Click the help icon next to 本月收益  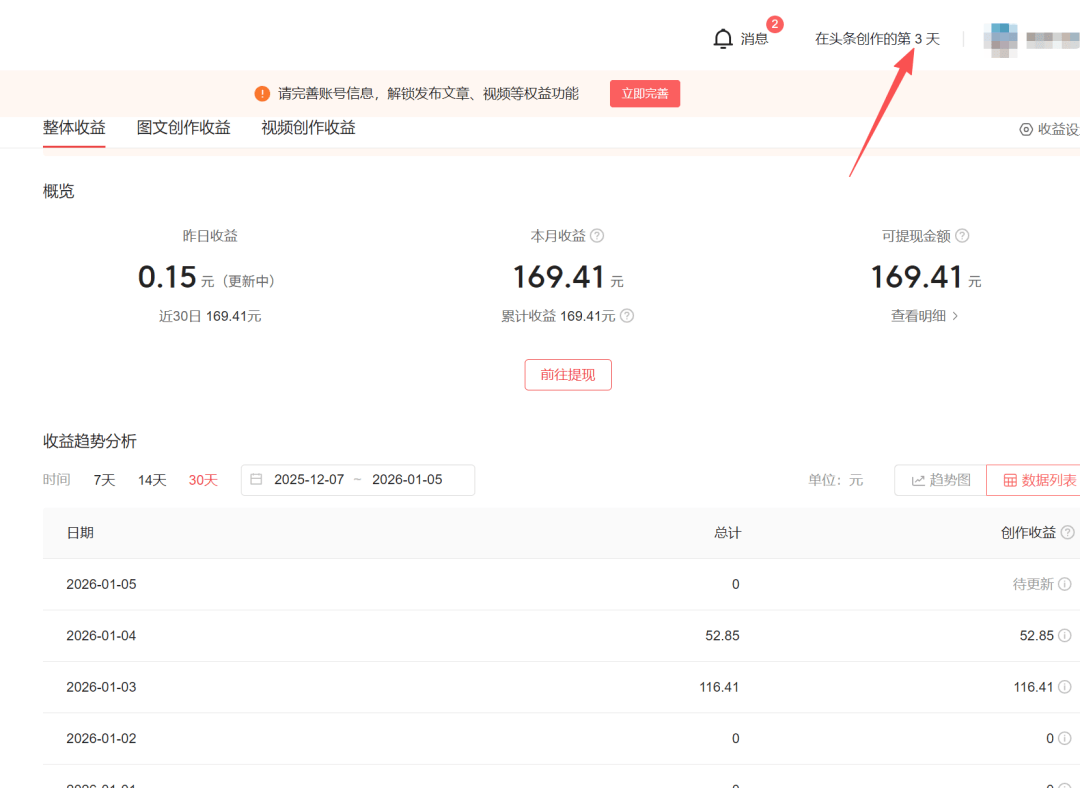click(x=597, y=235)
